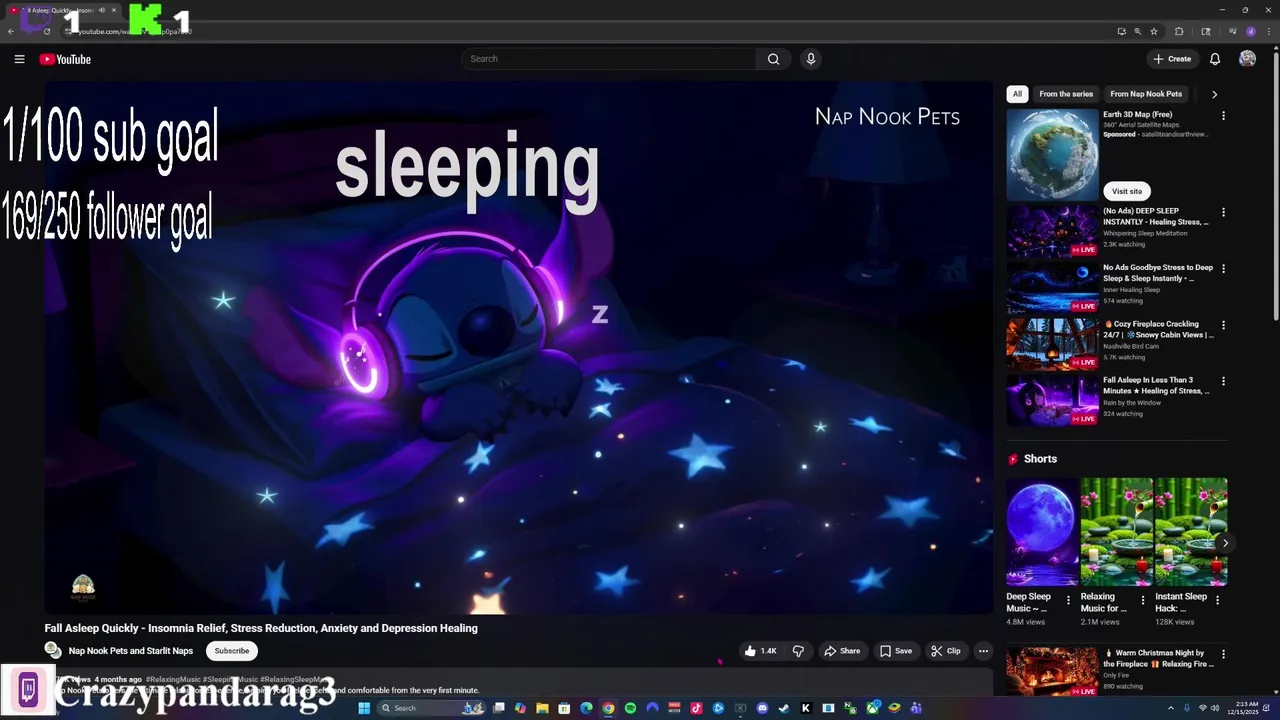Dislike the video with thumbs down
The image size is (1280, 720).
coord(798,651)
